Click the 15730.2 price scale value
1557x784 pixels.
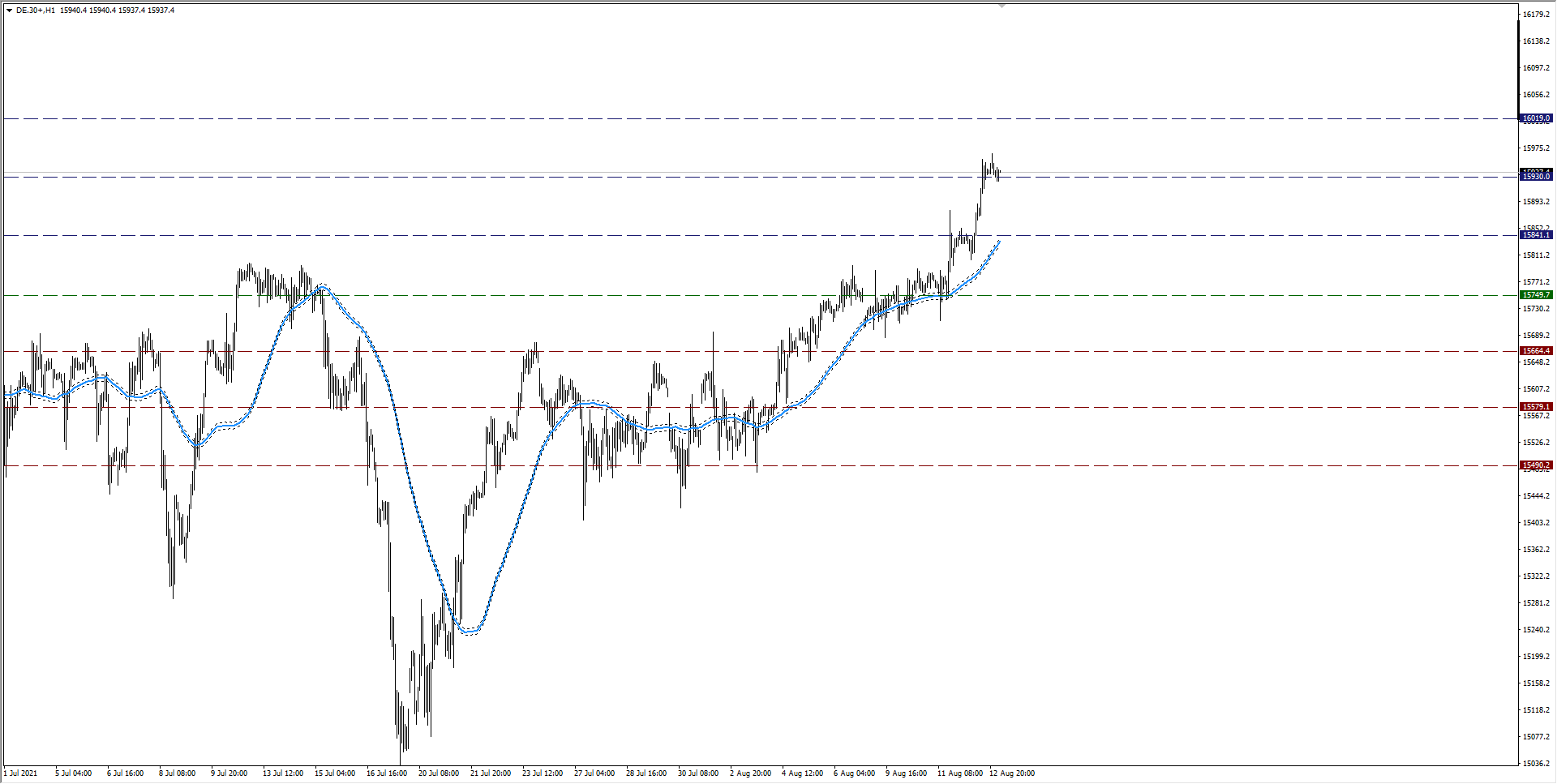click(x=1536, y=309)
